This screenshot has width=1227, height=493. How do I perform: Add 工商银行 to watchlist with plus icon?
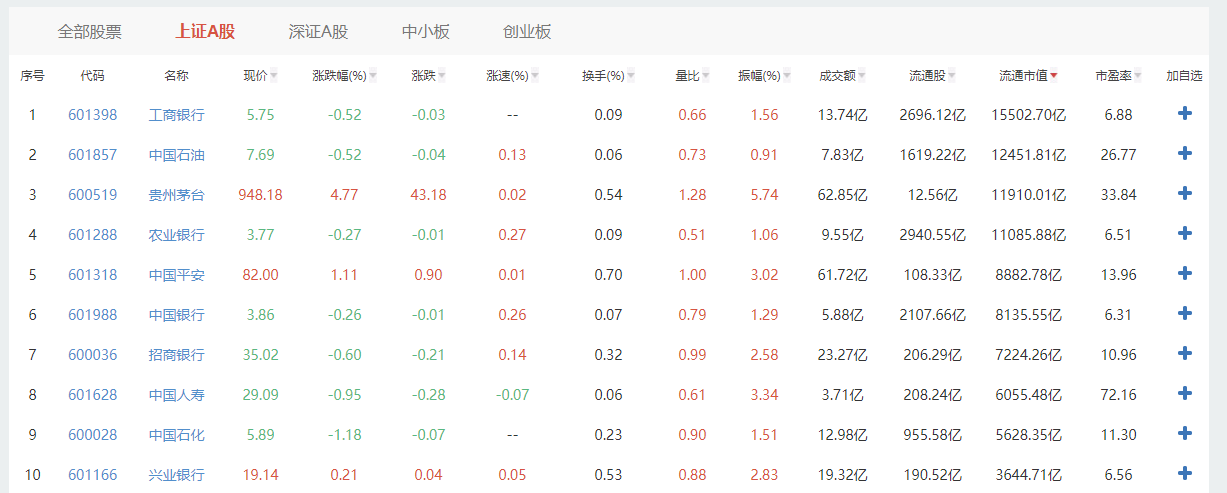pyautogui.click(x=1185, y=114)
